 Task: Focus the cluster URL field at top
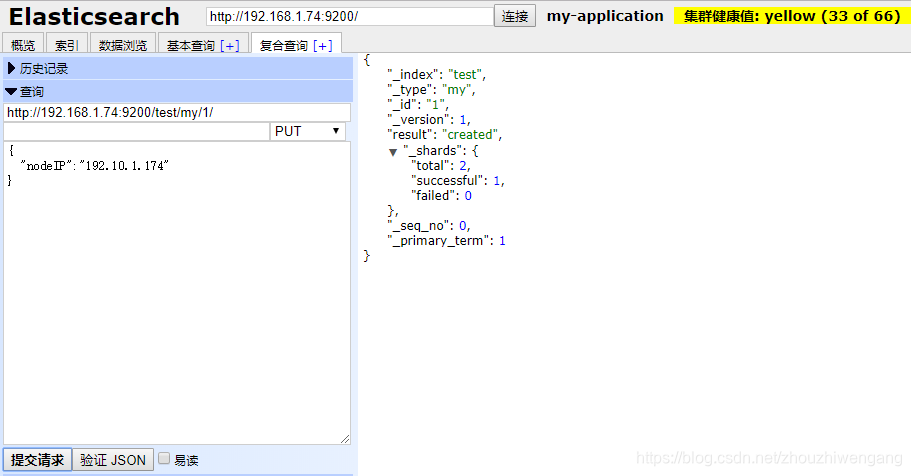pos(350,16)
